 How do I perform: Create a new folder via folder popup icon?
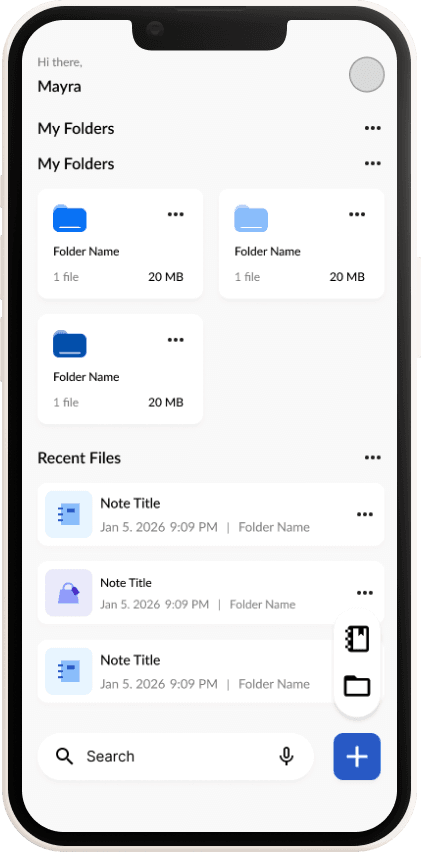point(357,686)
